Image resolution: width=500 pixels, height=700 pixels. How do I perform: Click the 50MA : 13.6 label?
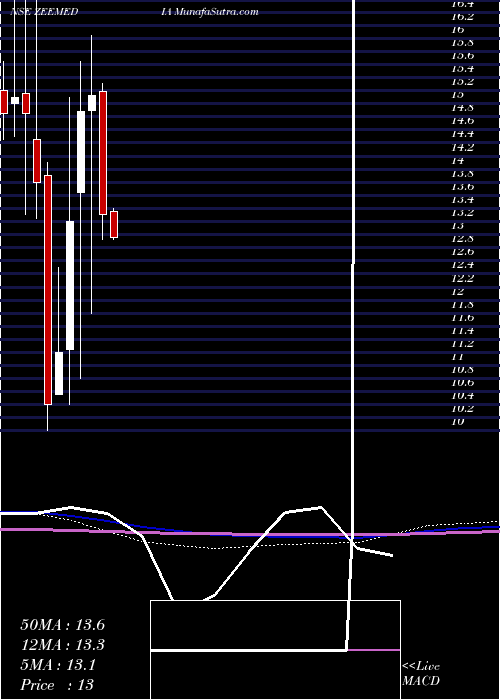62,625
